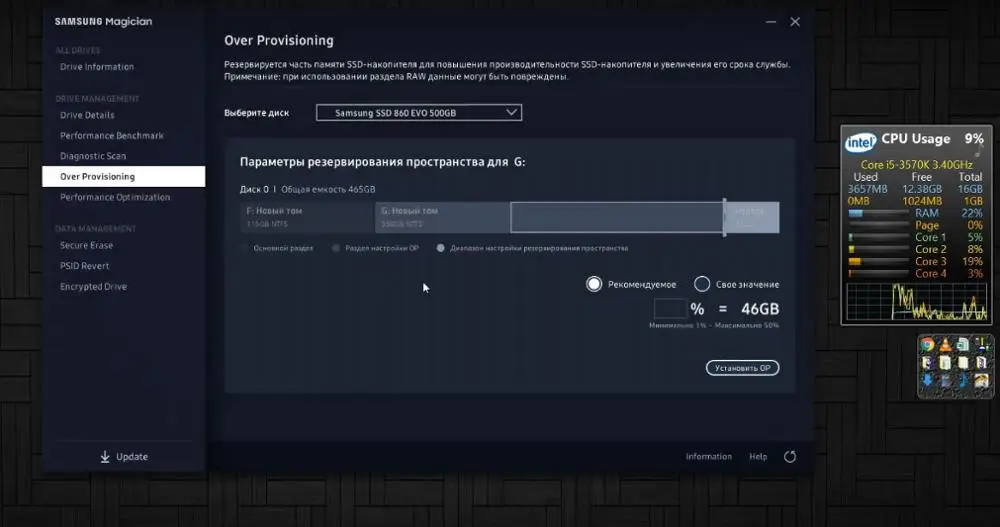Click the Core 3 usage row in gadget
1000x527 pixels.
coord(916,262)
